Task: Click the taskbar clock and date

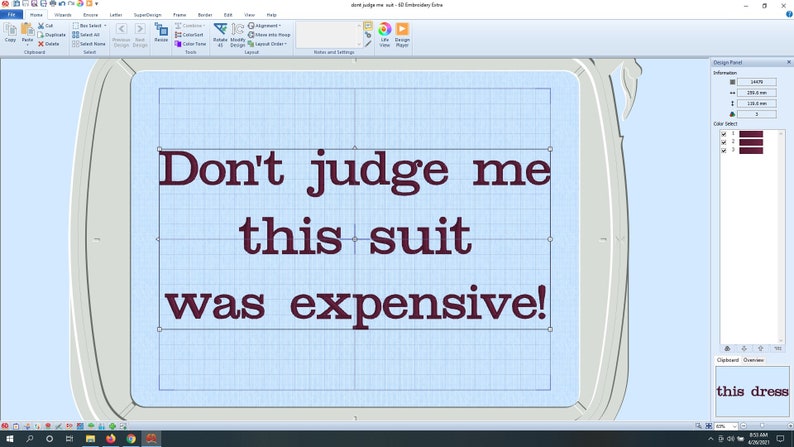Action: coord(759,438)
